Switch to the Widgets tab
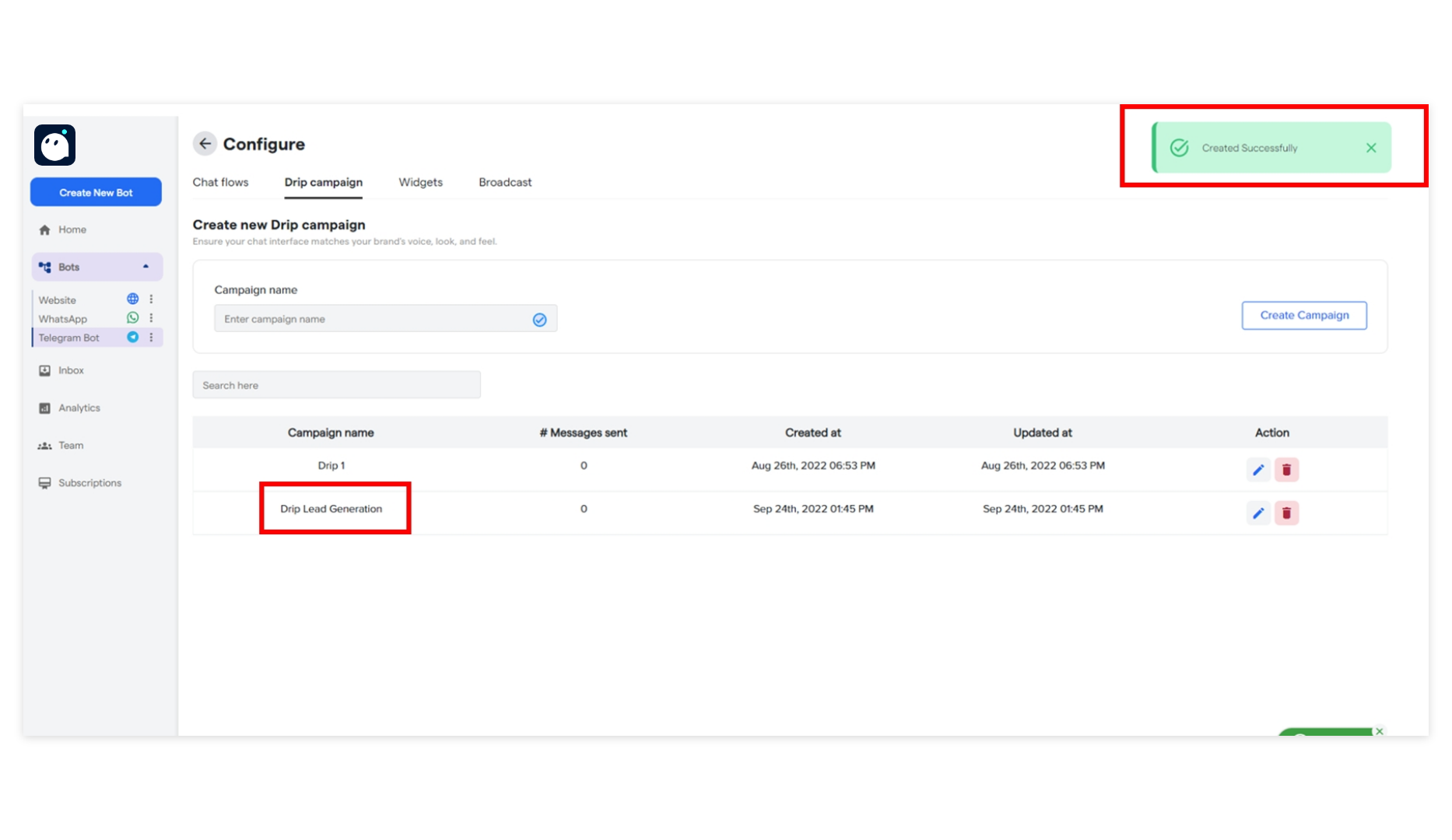This screenshot has height=840, width=1452. [420, 182]
